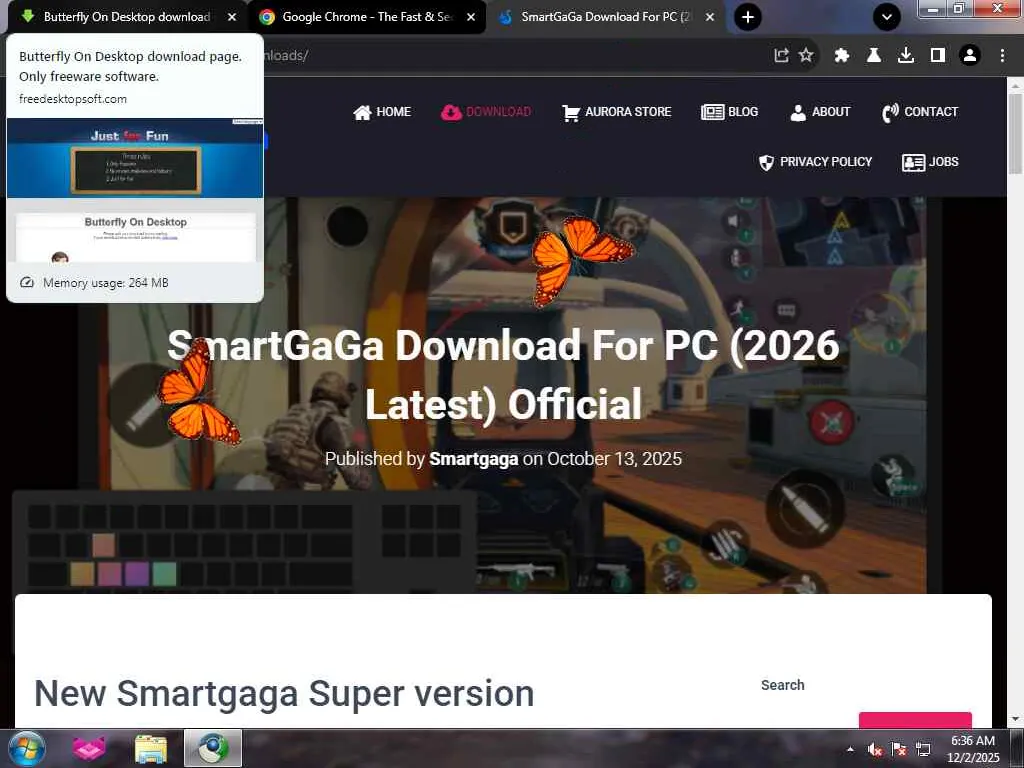This screenshot has width=1024, height=768.
Task: Click the phone icon beside CONTACT
Action: click(890, 113)
